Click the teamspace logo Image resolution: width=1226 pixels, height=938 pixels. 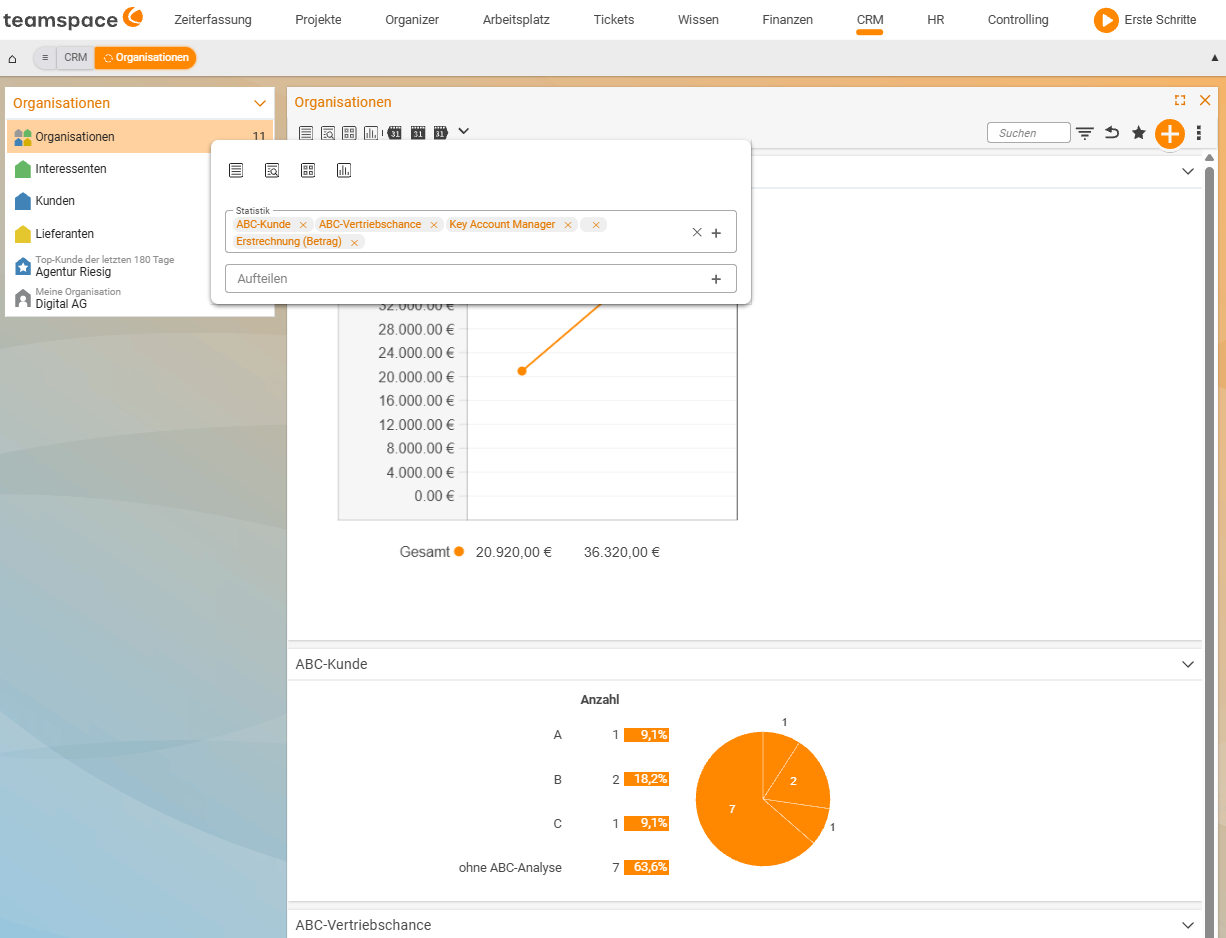[x=73, y=19]
